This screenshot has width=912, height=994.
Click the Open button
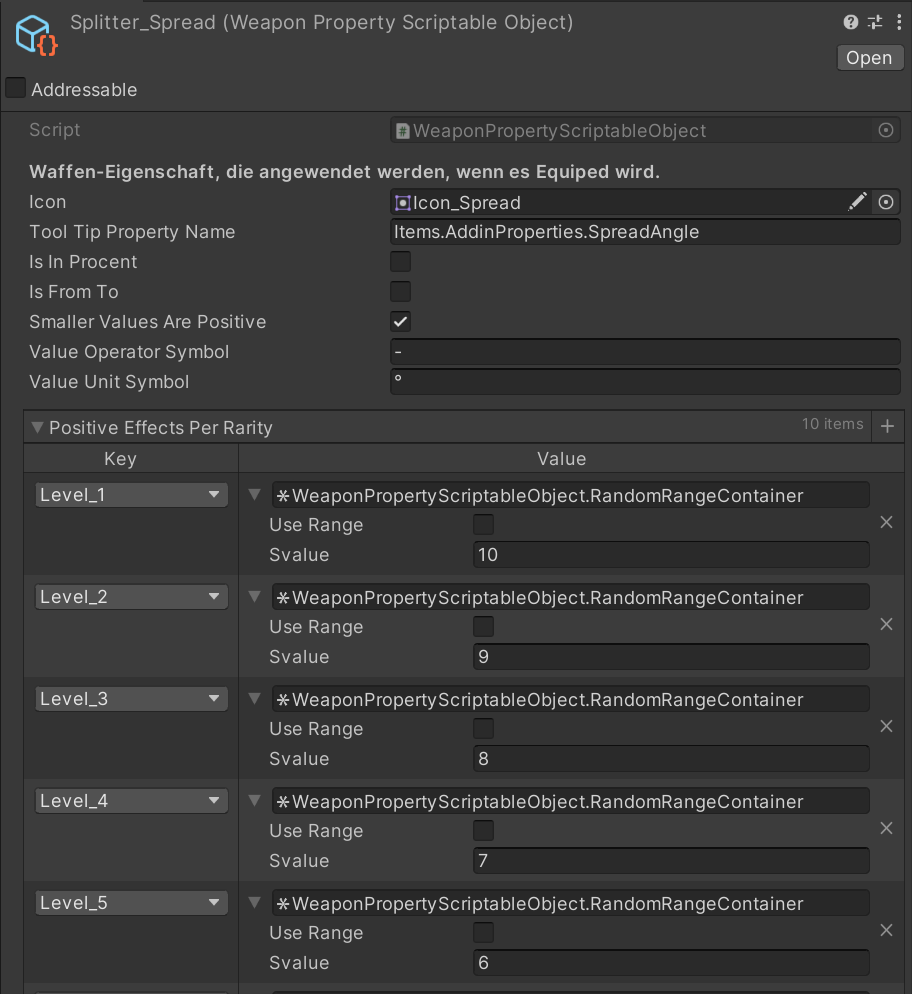(x=868, y=57)
